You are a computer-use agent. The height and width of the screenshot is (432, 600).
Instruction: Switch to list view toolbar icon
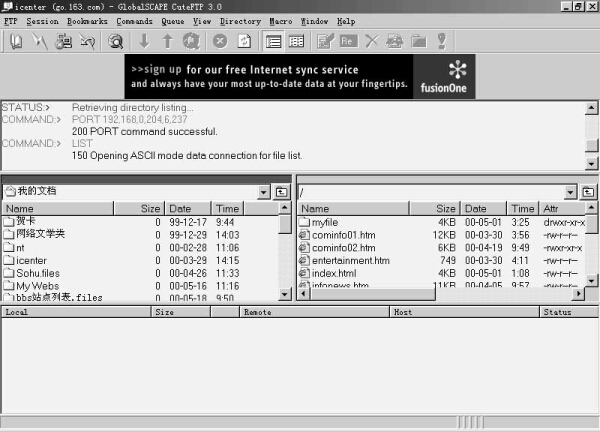(x=273, y=41)
